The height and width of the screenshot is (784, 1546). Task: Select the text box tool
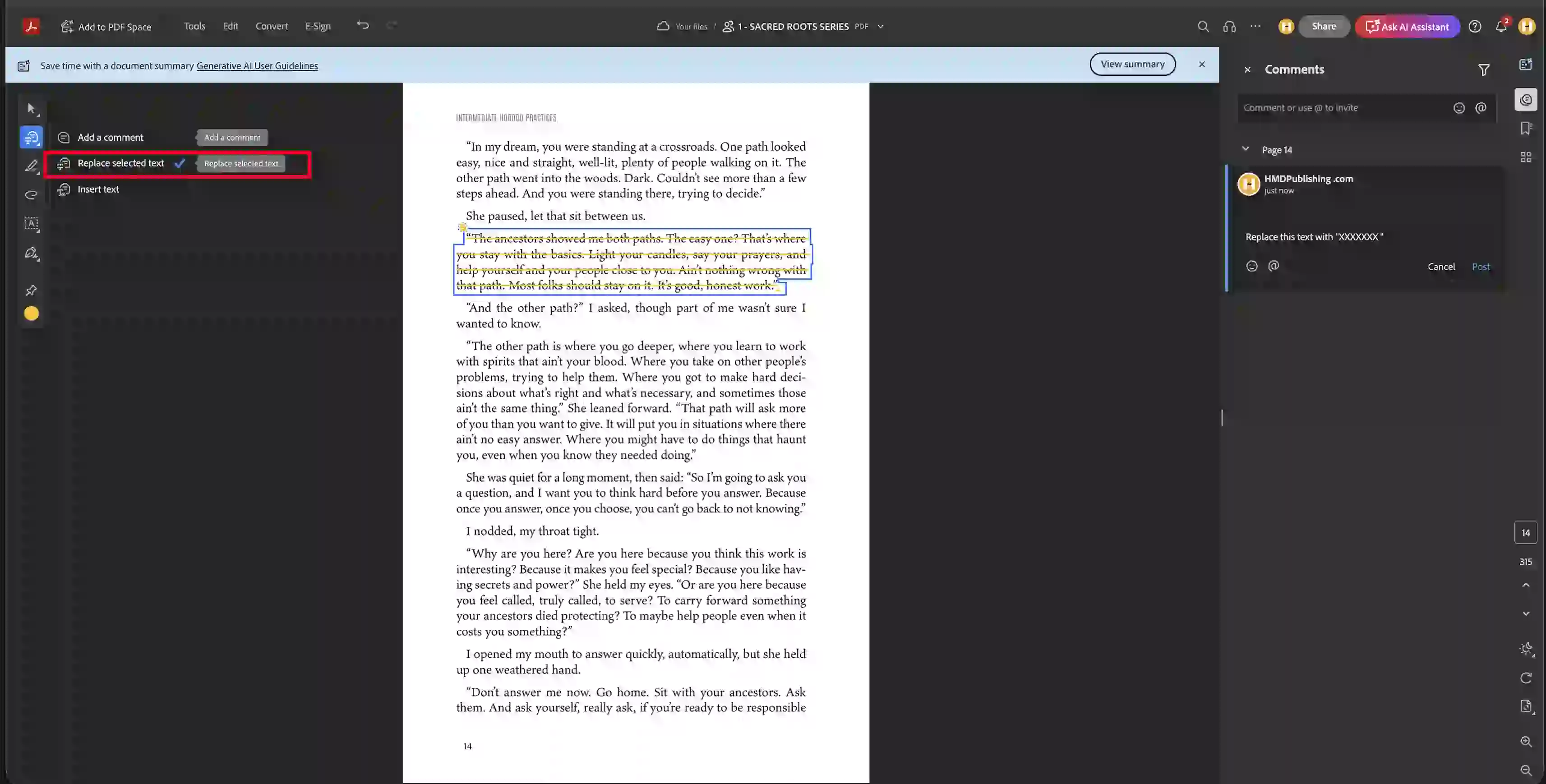tap(31, 224)
